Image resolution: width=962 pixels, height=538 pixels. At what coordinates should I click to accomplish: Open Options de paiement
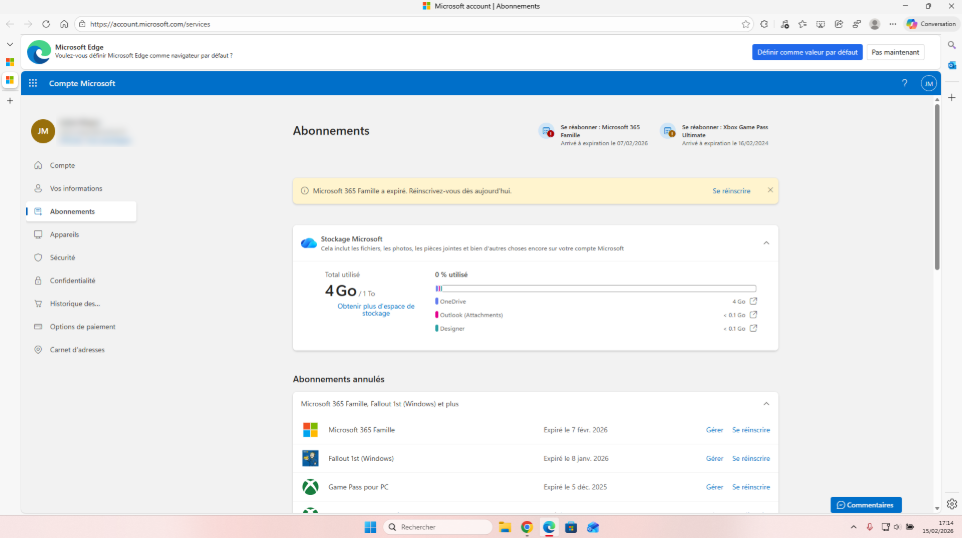click(x=81, y=326)
